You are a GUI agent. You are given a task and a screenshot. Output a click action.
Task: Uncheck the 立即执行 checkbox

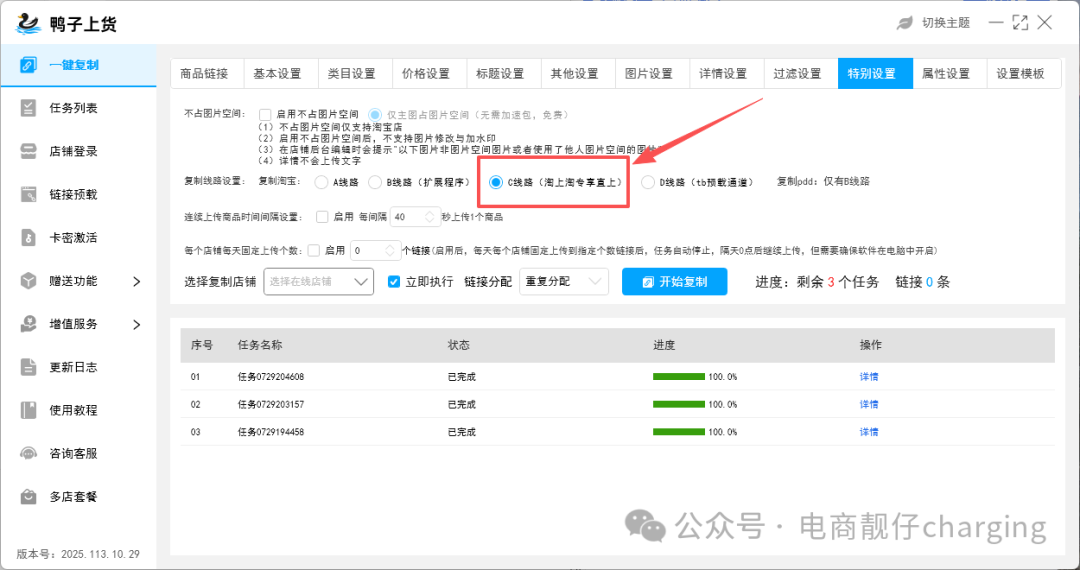click(394, 282)
